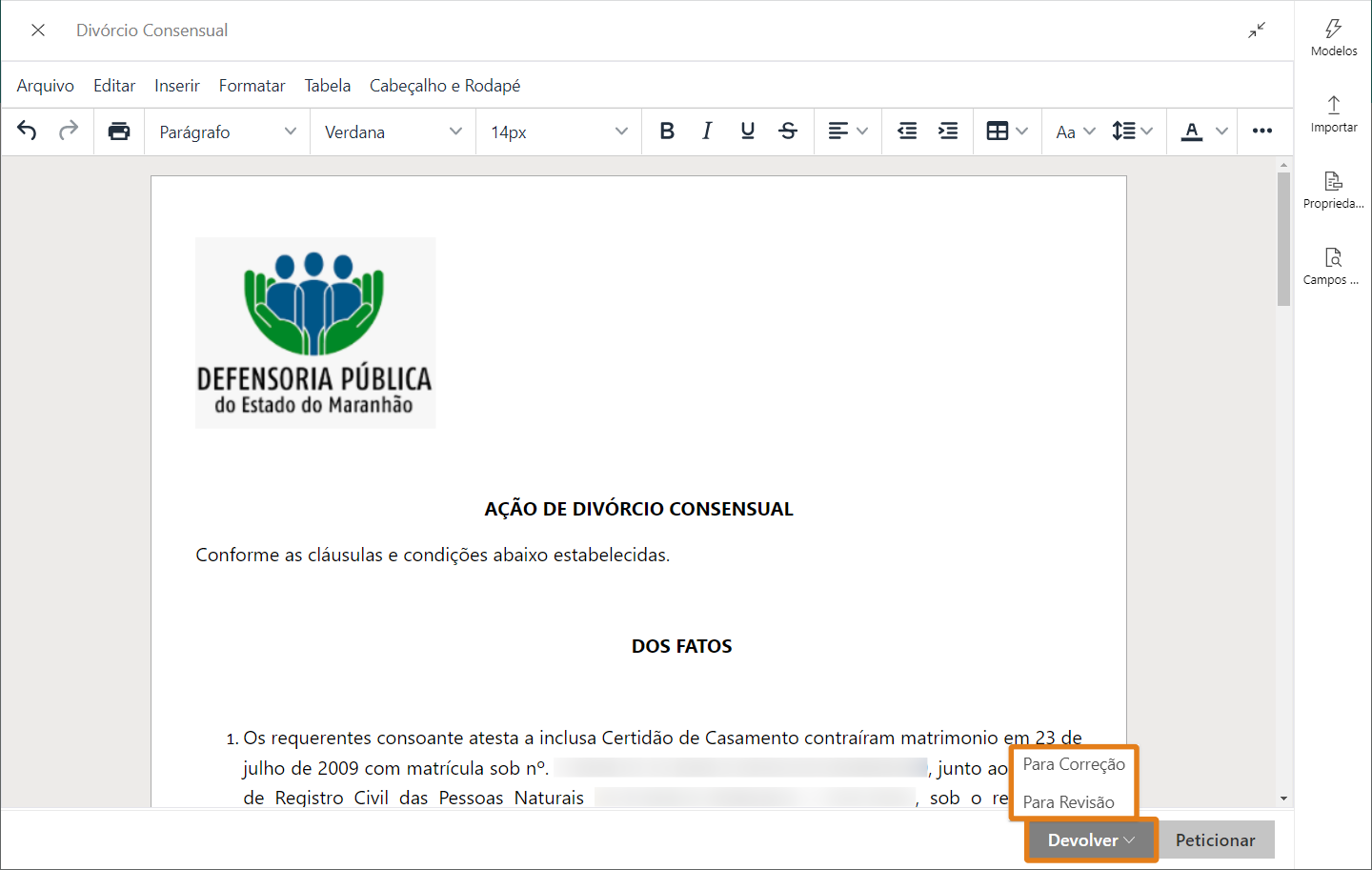Expand the table options arrow
The width and height of the screenshot is (1372, 870).
(x=1022, y=132)
